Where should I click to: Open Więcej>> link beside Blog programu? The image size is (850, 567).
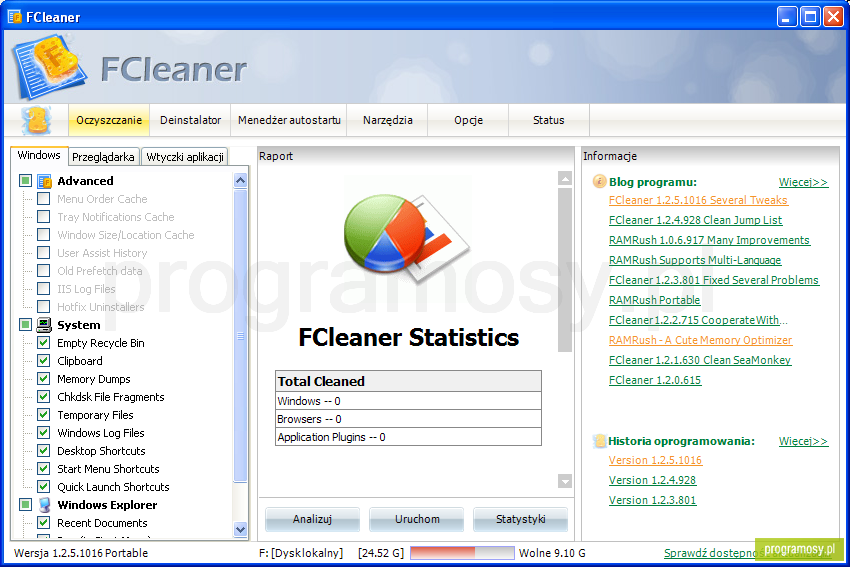(803, 182)
